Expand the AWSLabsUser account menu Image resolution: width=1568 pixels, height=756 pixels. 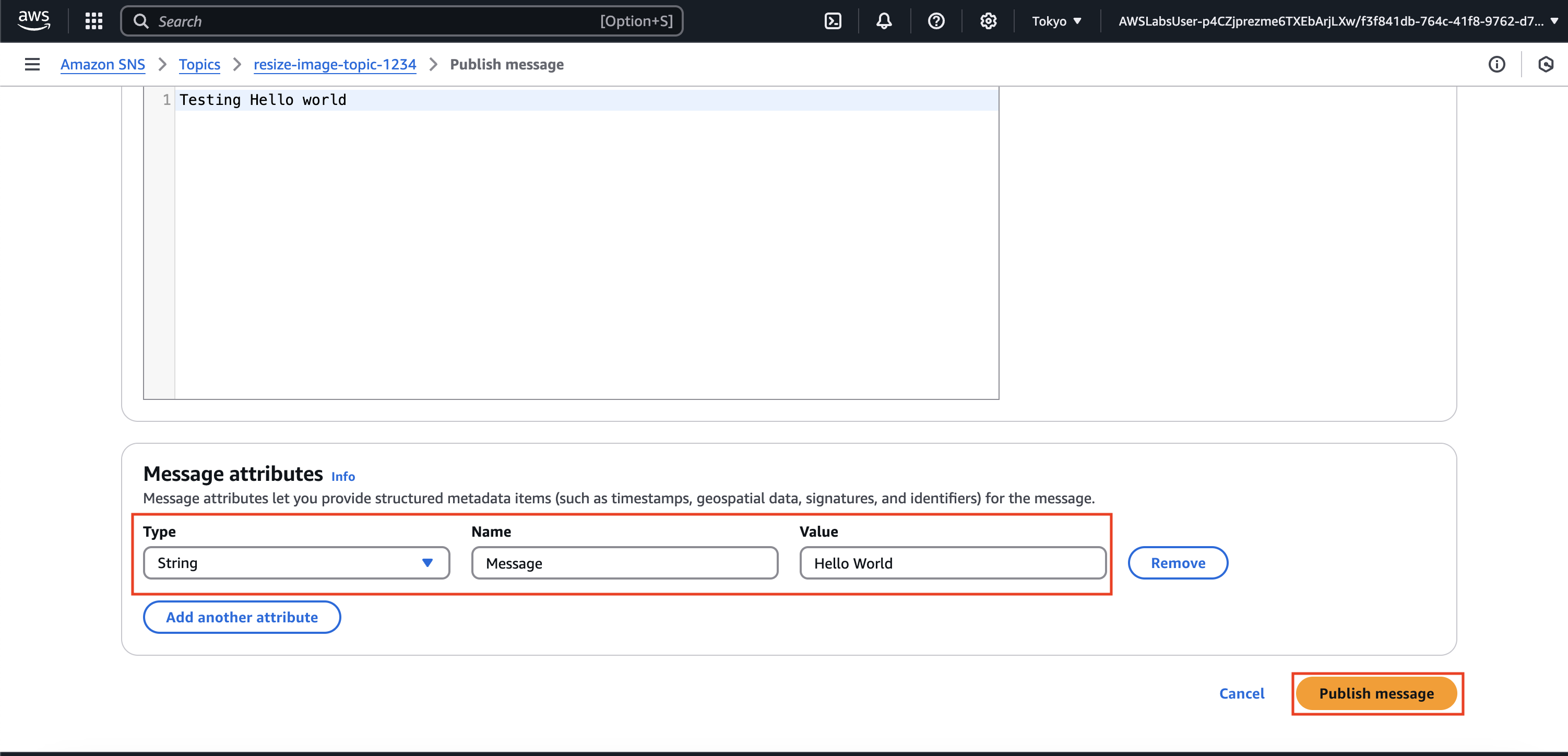[1338, 21]
